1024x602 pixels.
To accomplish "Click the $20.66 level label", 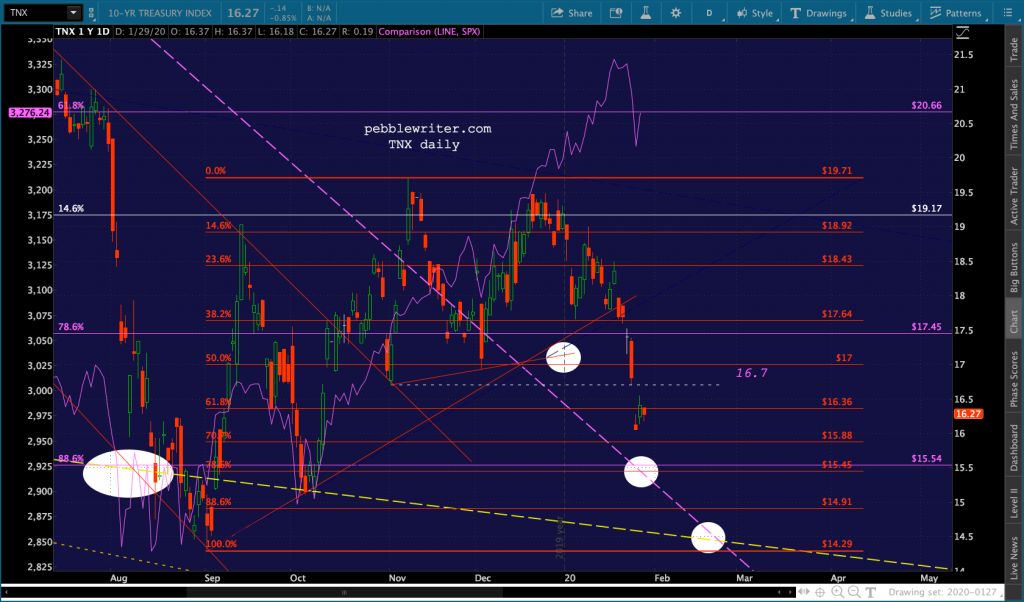I will coord(927,105).
